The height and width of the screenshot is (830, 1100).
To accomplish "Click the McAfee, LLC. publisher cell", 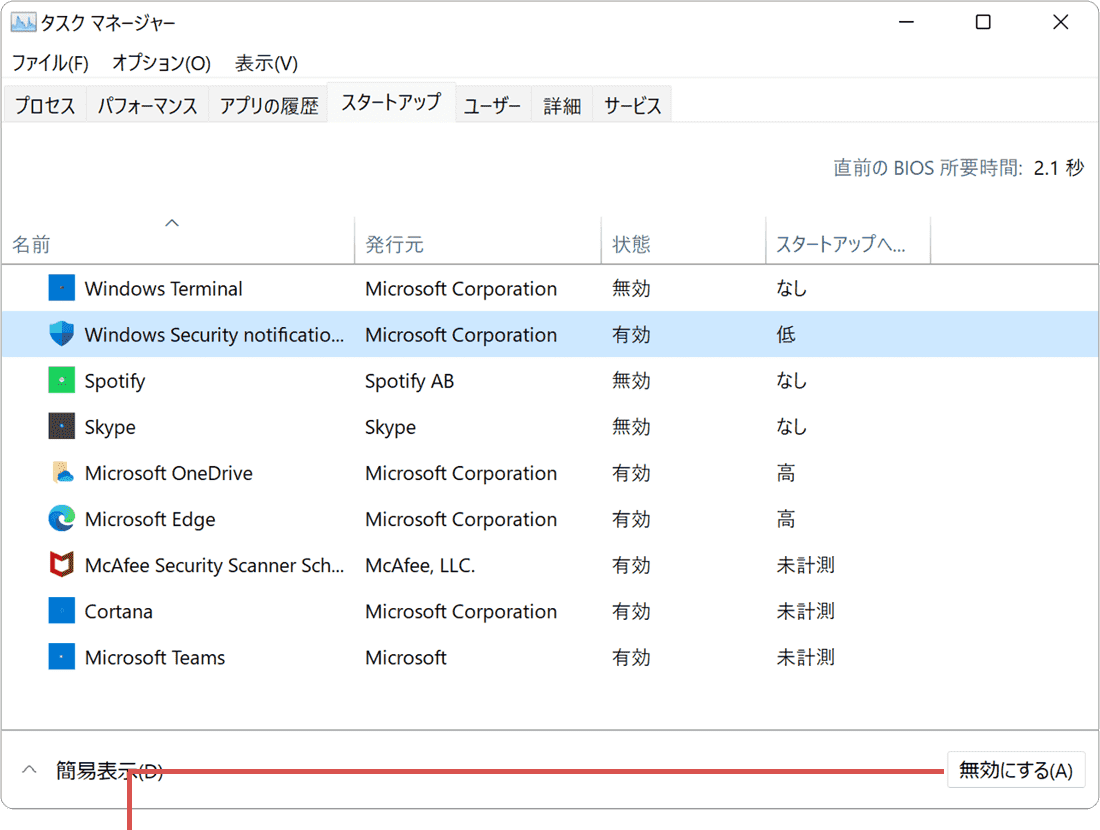I will tap(420, 565).
